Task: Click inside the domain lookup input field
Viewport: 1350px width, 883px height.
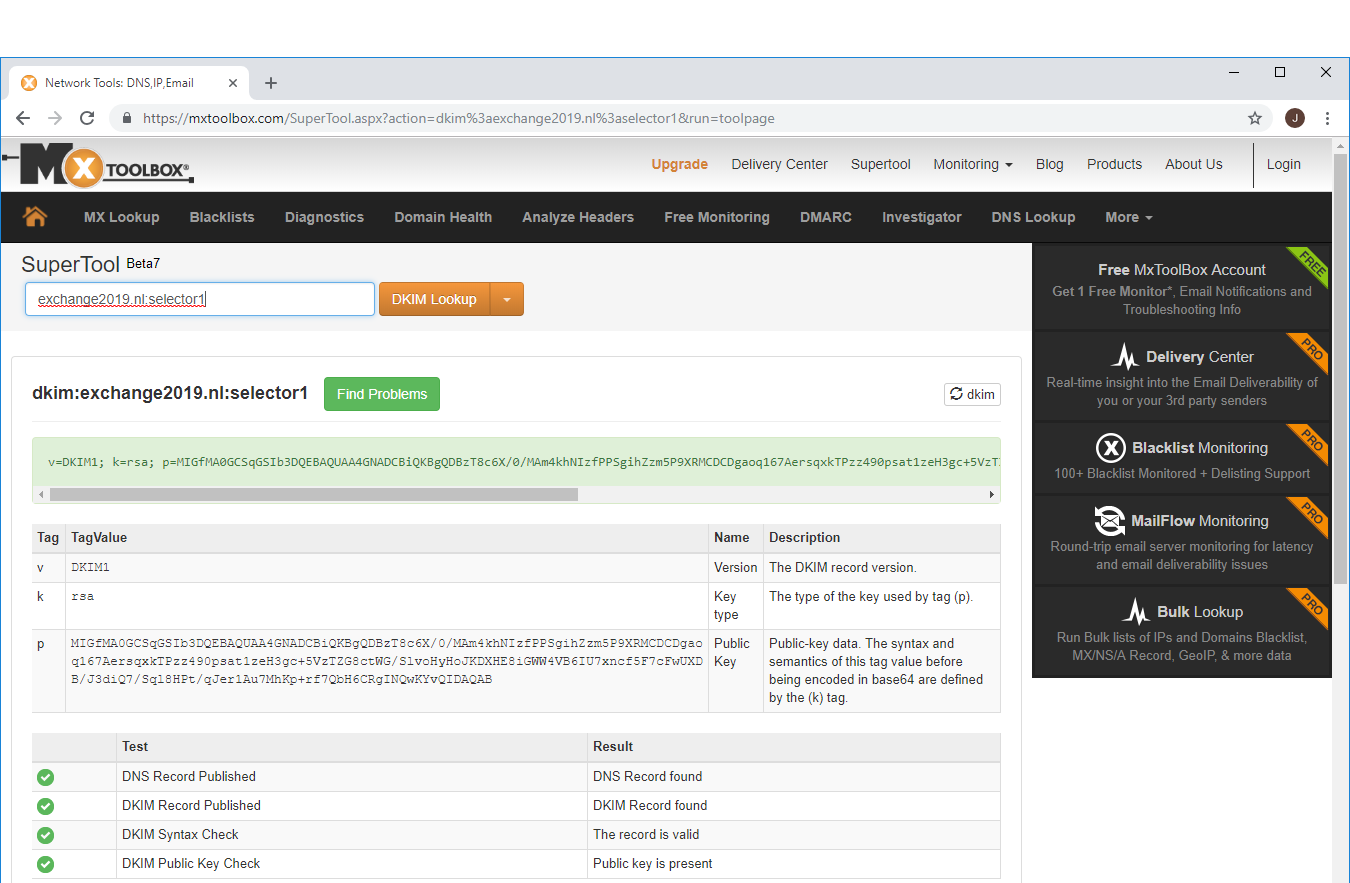Action: [x=199, y=298]
